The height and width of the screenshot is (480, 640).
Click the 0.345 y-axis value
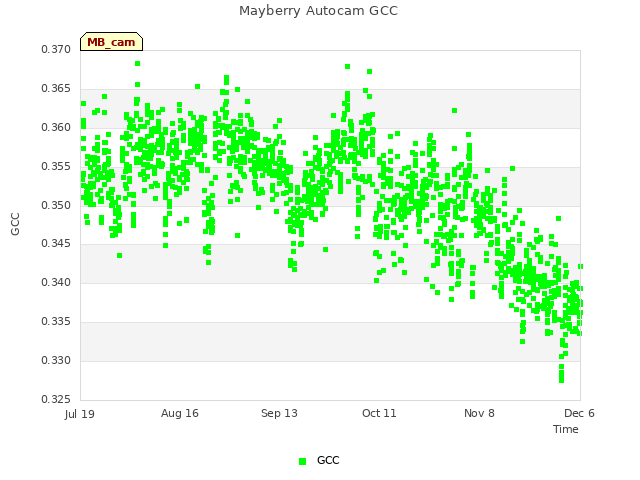56,244
